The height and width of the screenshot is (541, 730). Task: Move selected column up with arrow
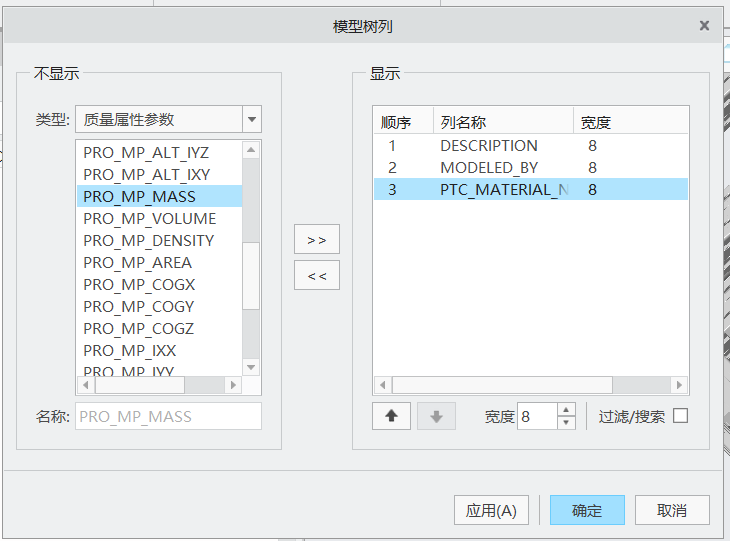391,416
